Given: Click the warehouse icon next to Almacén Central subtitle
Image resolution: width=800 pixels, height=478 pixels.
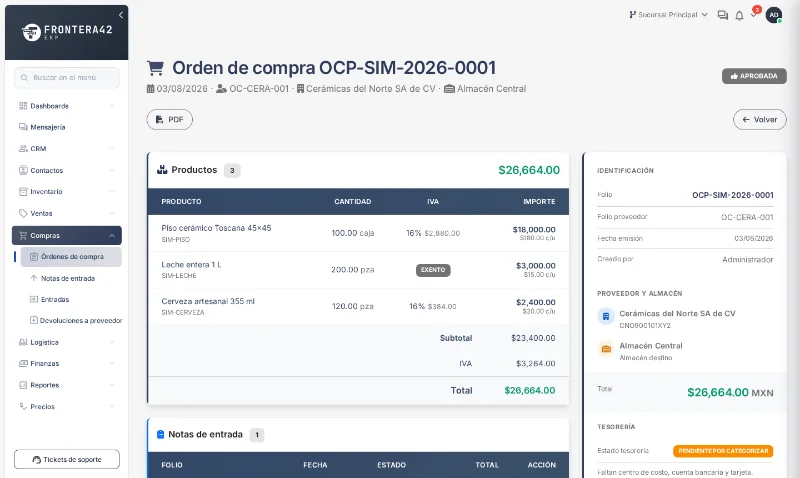Looking at the screenshot, I should coord(449,89).
